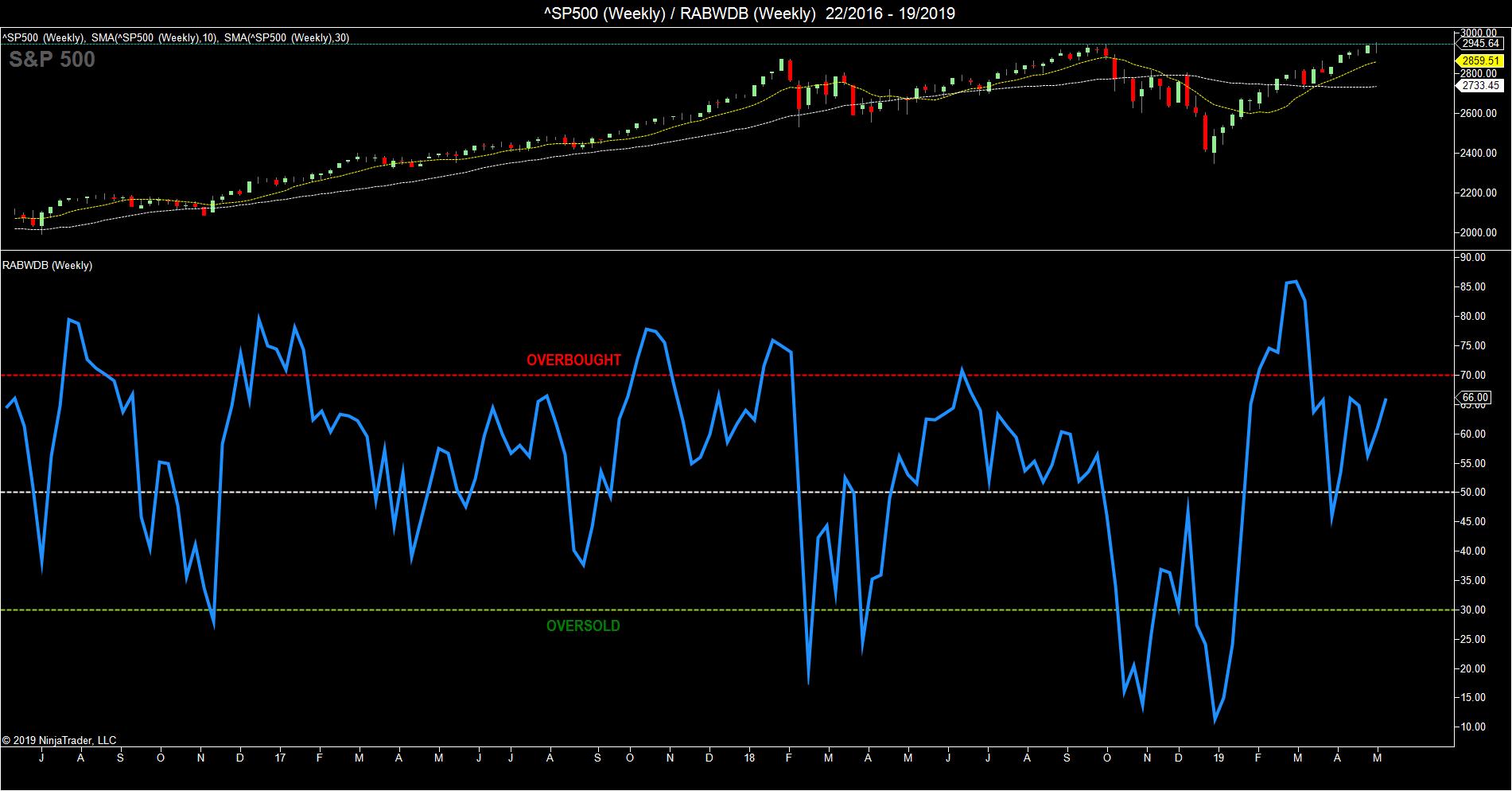Click the chart title at the top
The image size is (1512, 791).
756,14
